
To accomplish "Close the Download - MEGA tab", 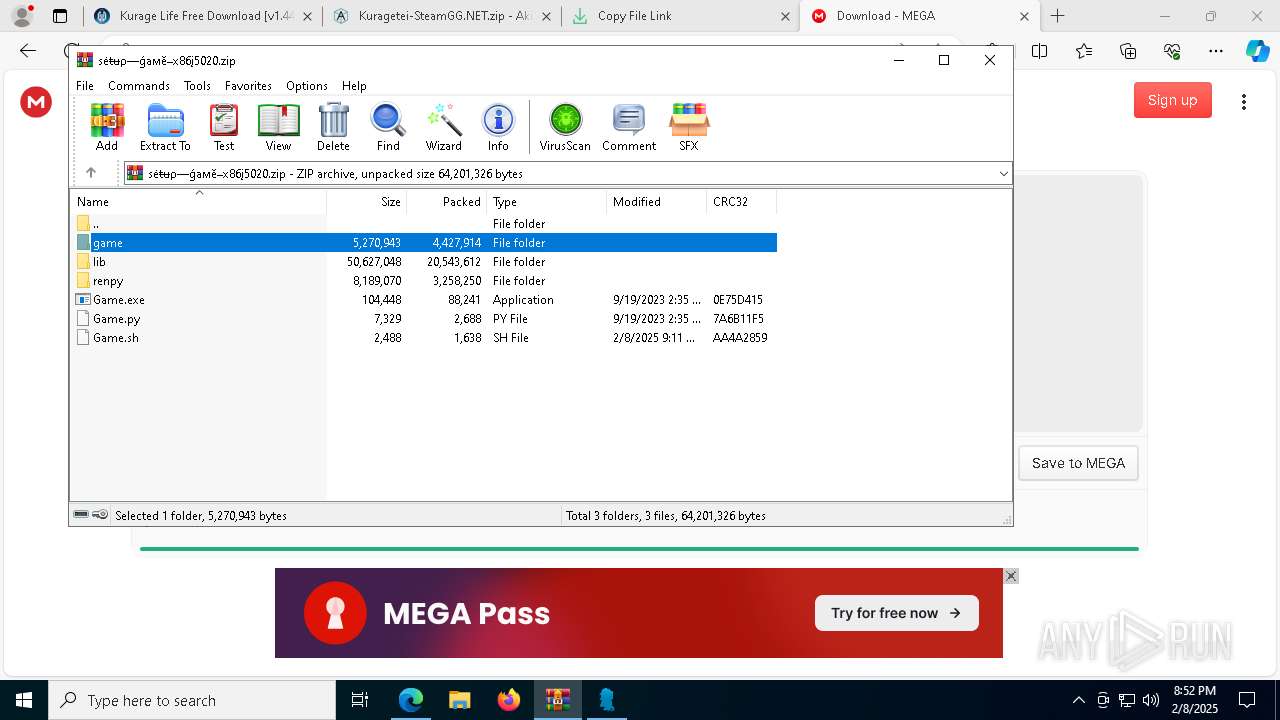I will tap(1024, 16).
